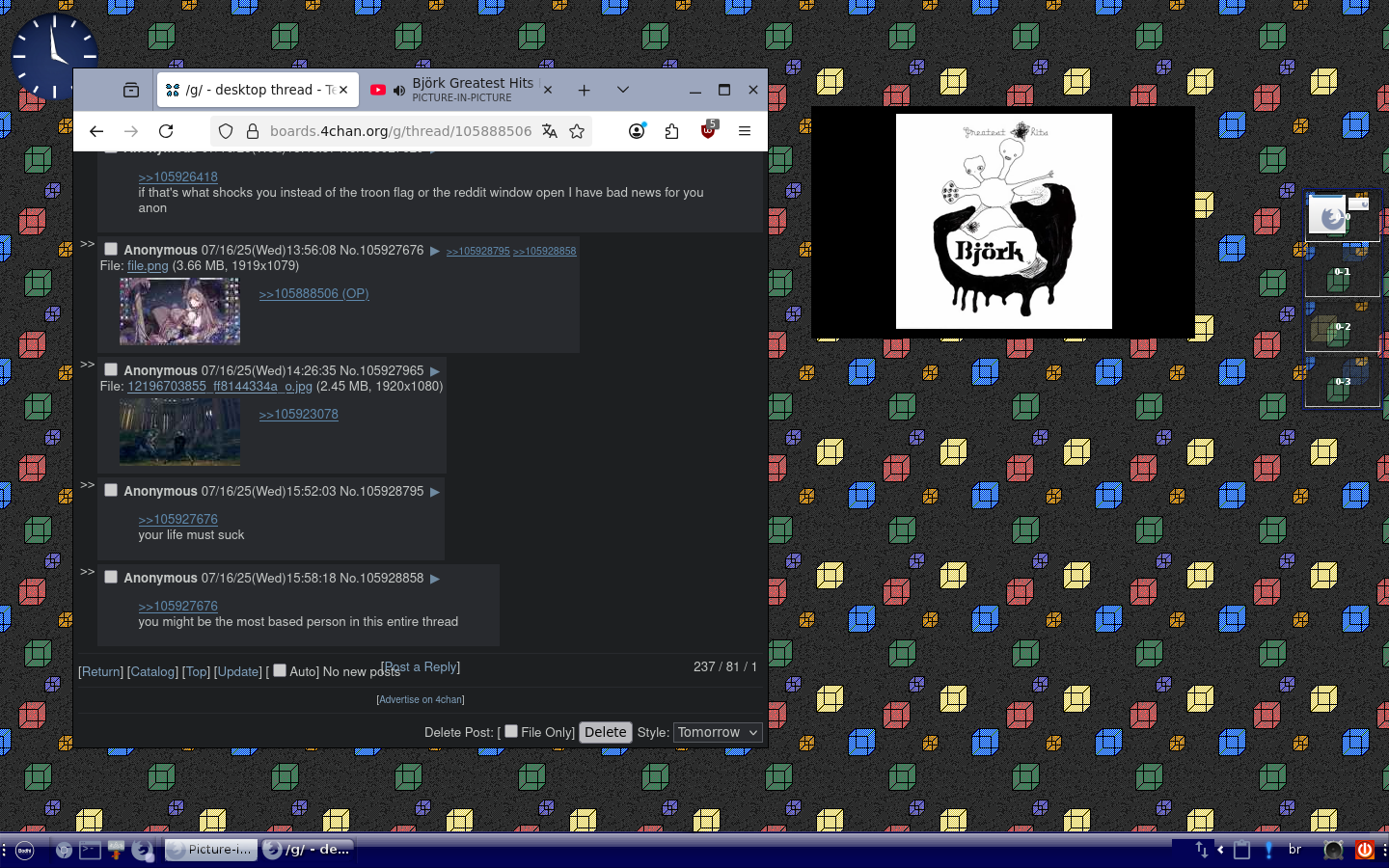Hide post 105927676 using the >> marker

point(87,244)
